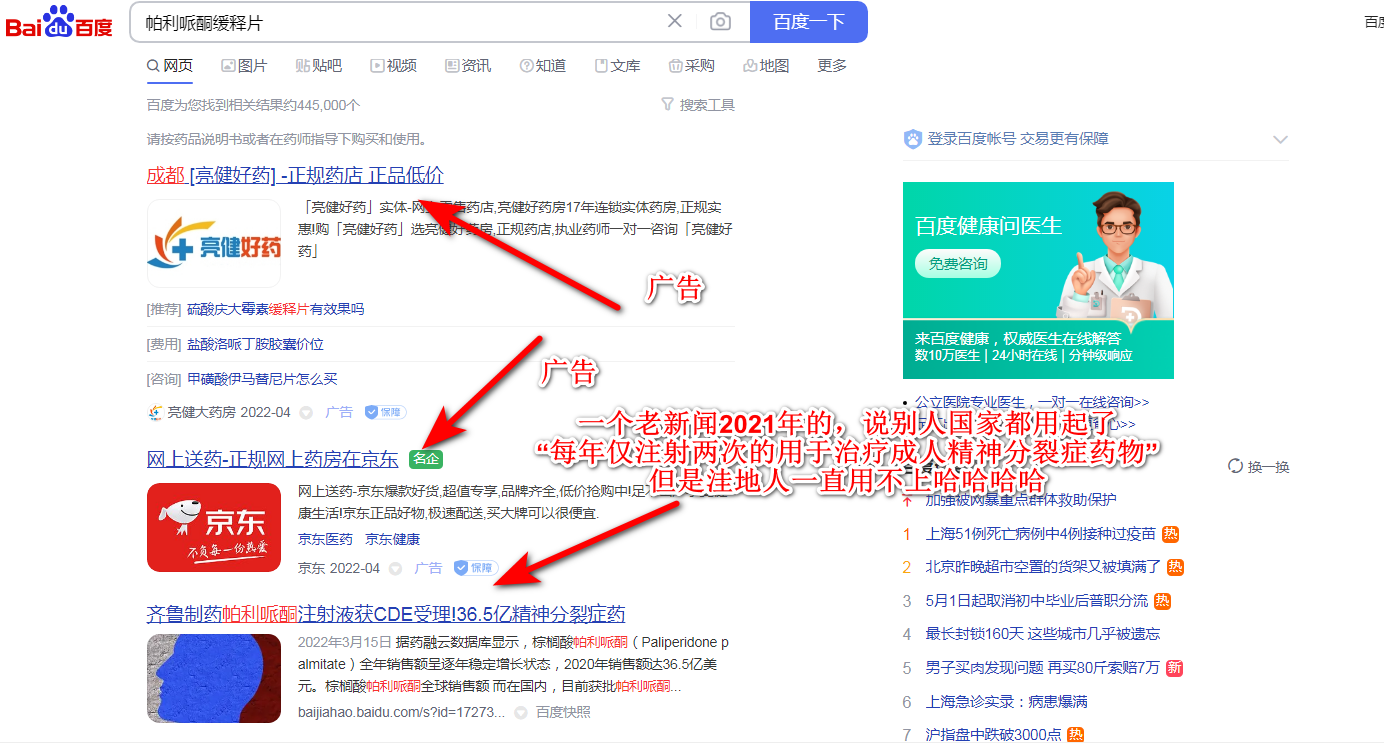Open hot item 上海51例死亡病例中4例接种过疫苗
This screenshot has height=747, width=1384.
[1041, 534]
